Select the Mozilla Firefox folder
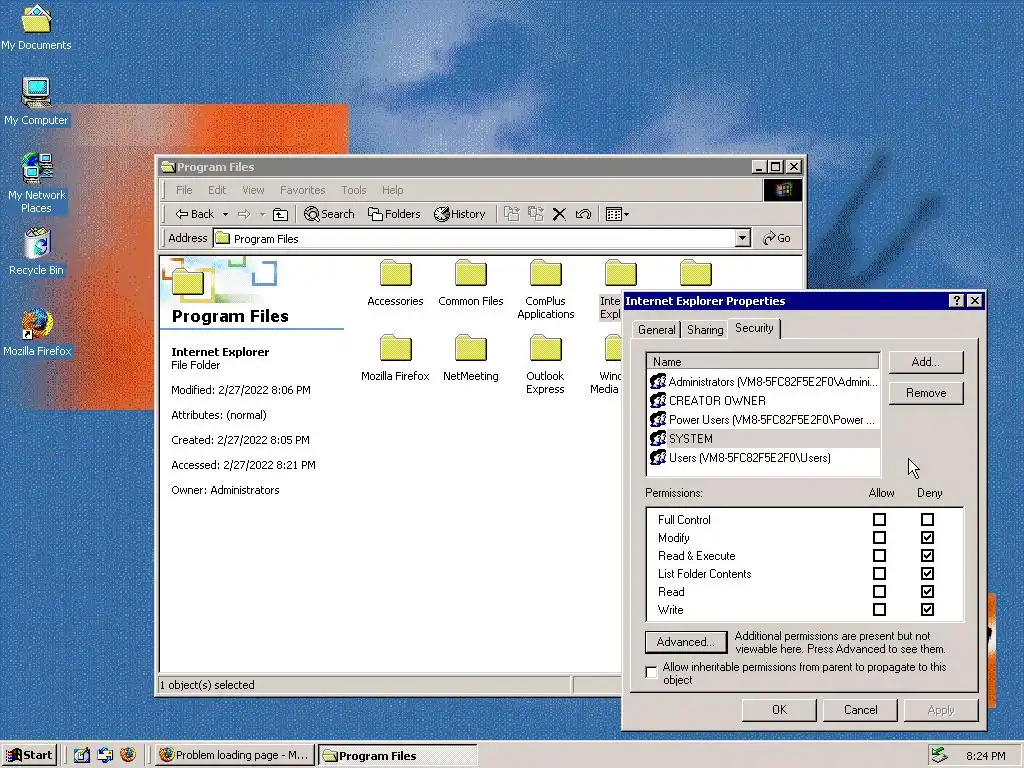Screen dimensions: 1024x768 tap(395, 358)
